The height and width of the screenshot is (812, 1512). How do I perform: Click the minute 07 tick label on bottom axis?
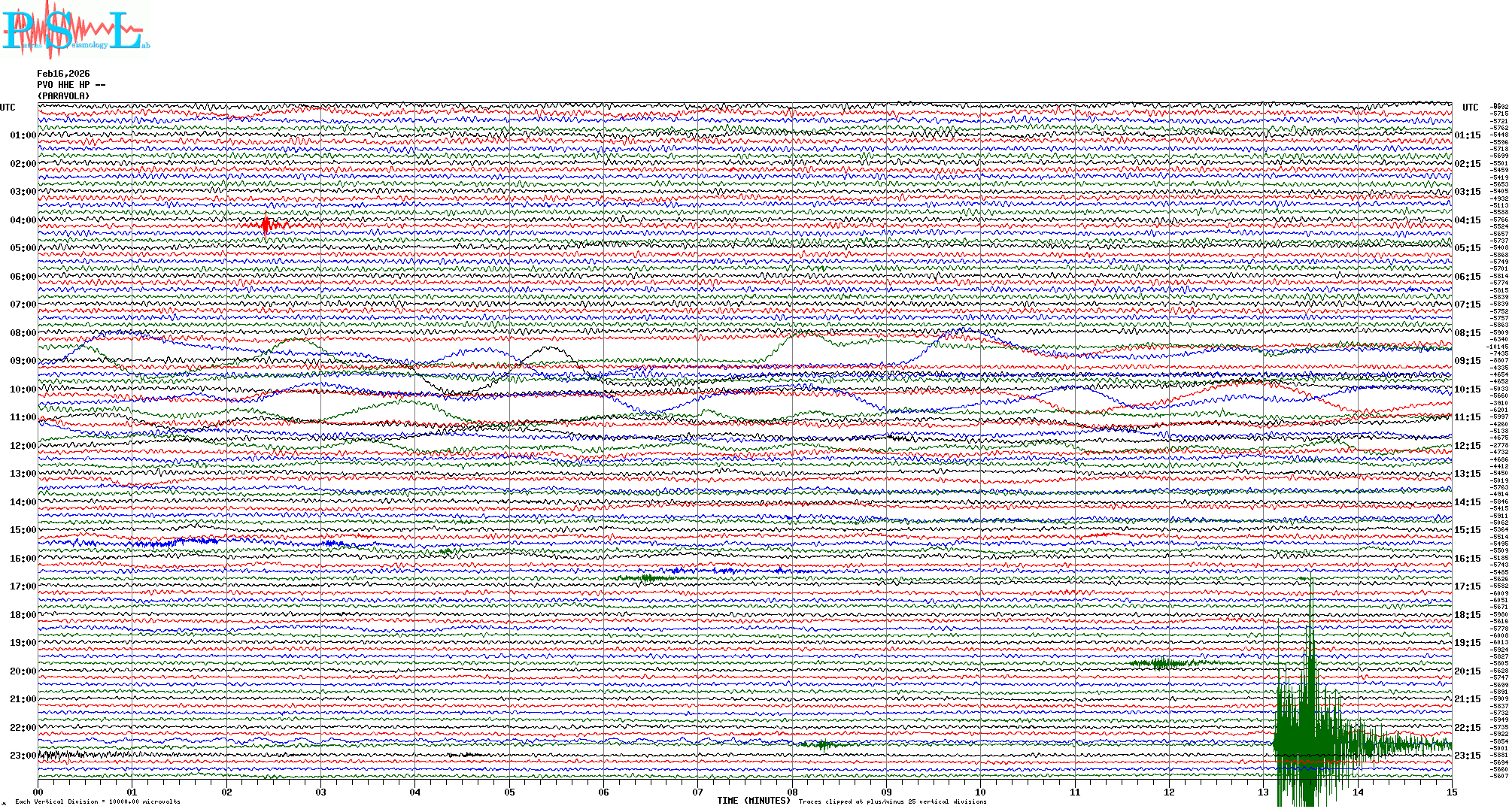(697, 792)
